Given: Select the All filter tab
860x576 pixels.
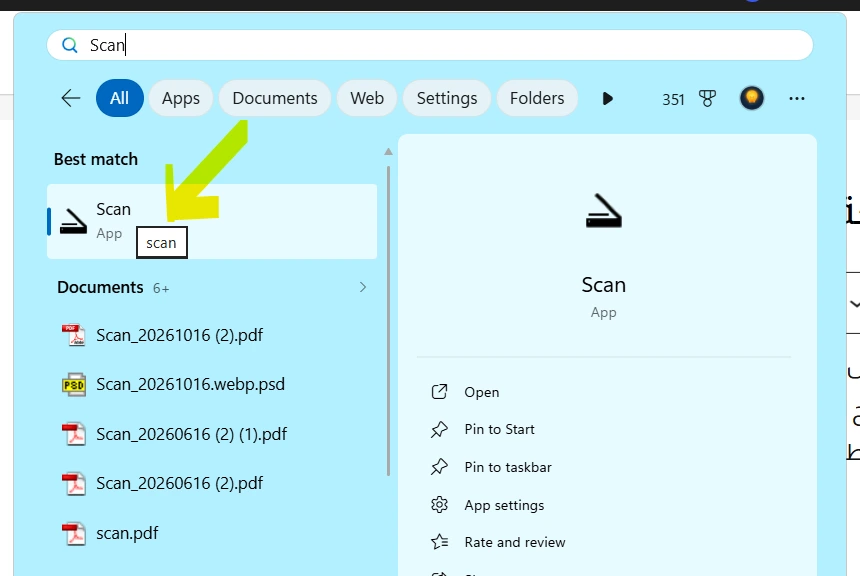Looking at the screenshot, I should point(120,98).
